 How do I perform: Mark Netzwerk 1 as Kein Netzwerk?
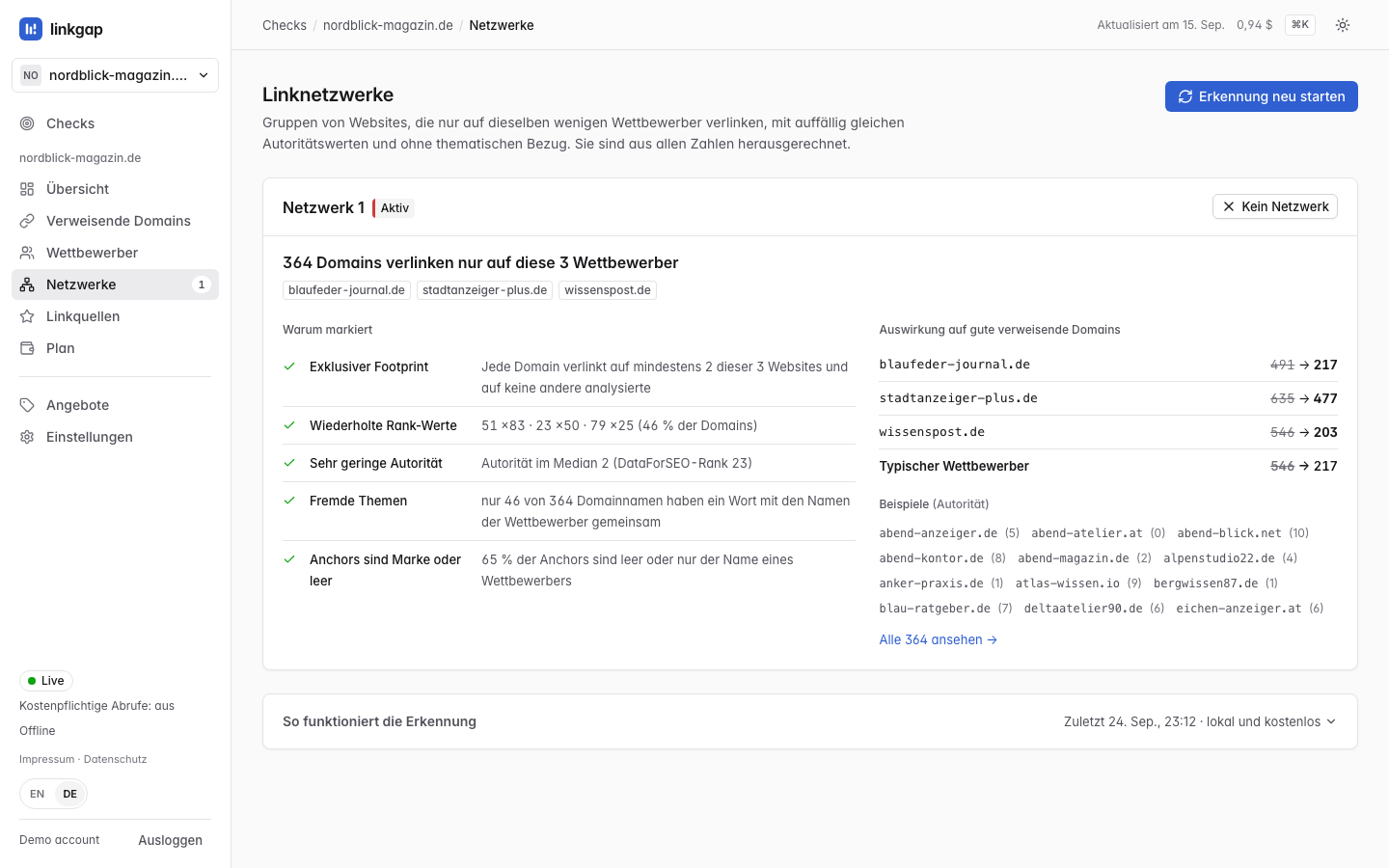(1275, 206)
